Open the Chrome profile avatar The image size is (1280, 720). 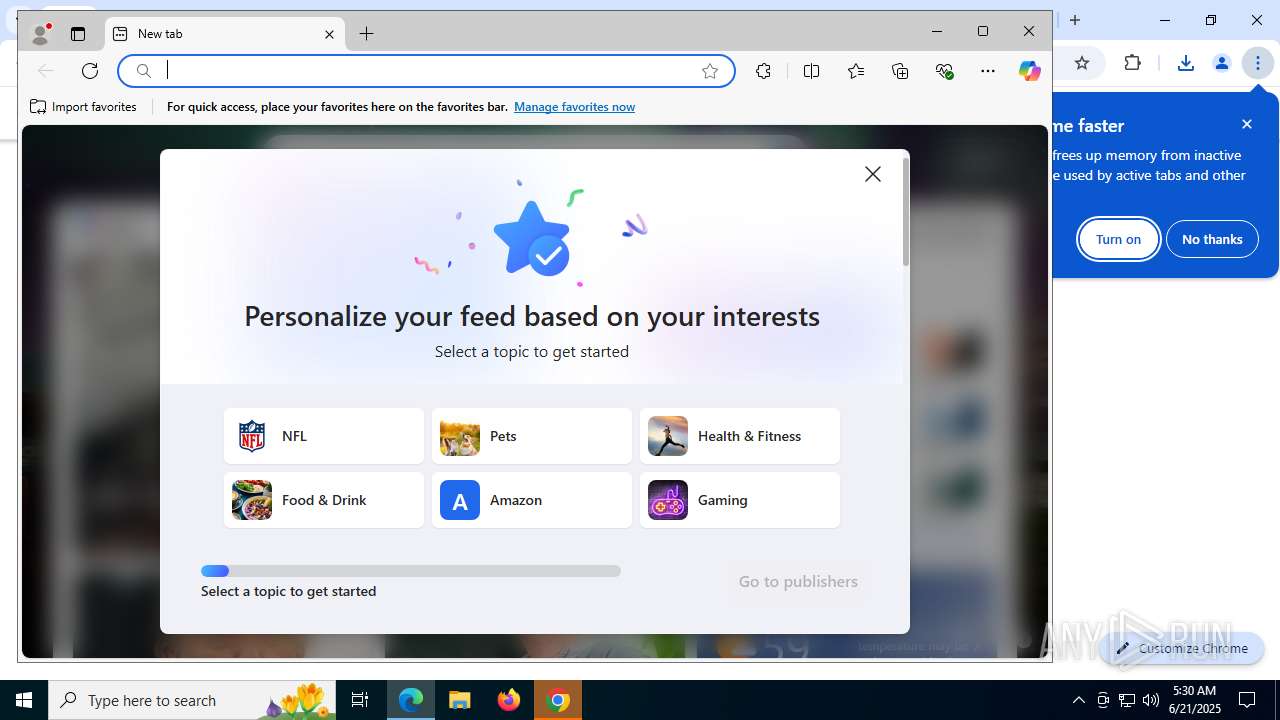1222,63
